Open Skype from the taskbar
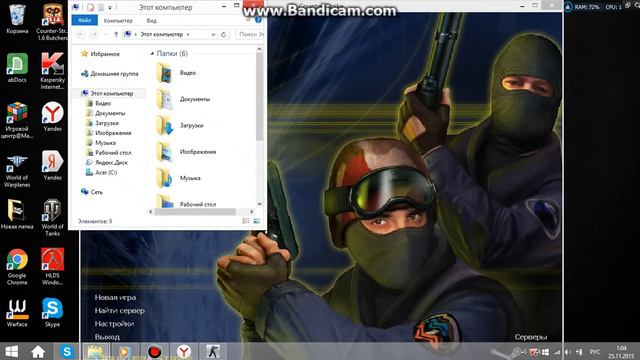Image resolution: width=640 pixels, height=360 pixels. point(67,351)
